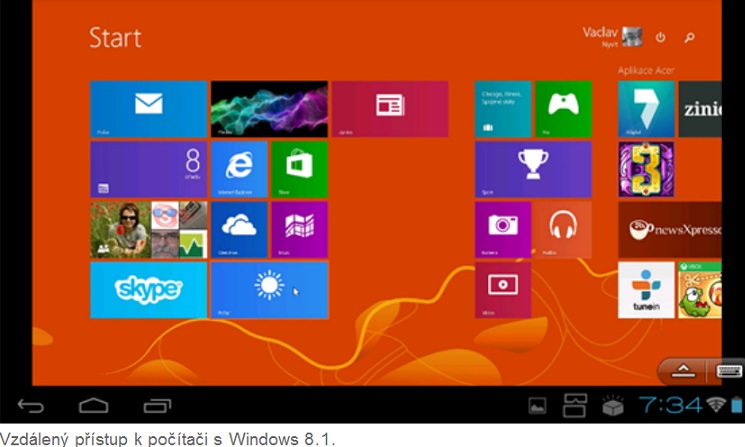Screen dimensions: 745x447
Task: Open Vaclav user account menu
Action: 612,37
